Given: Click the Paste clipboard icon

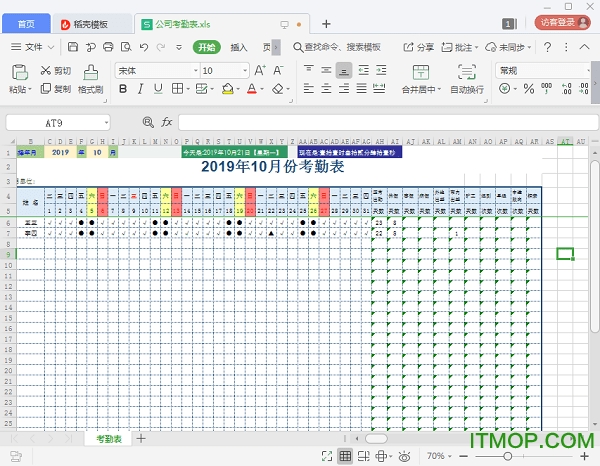Looking at the screenshot, I should coord(20,72).
